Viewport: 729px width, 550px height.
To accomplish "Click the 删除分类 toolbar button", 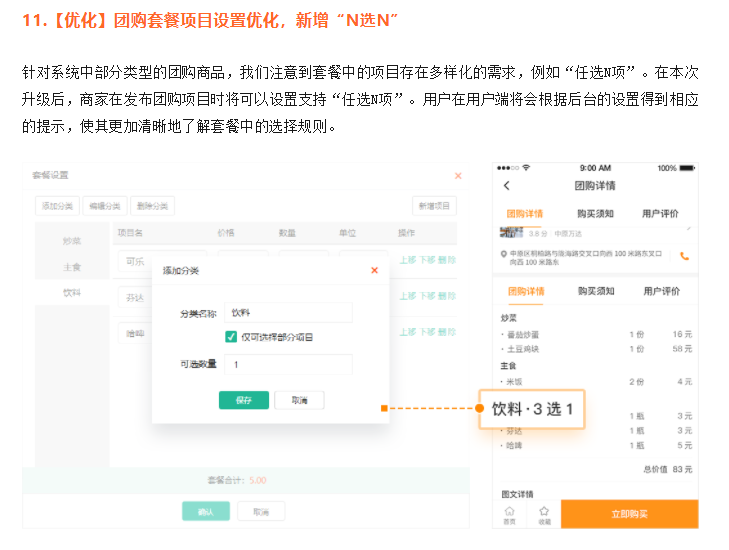I will 153,206.
